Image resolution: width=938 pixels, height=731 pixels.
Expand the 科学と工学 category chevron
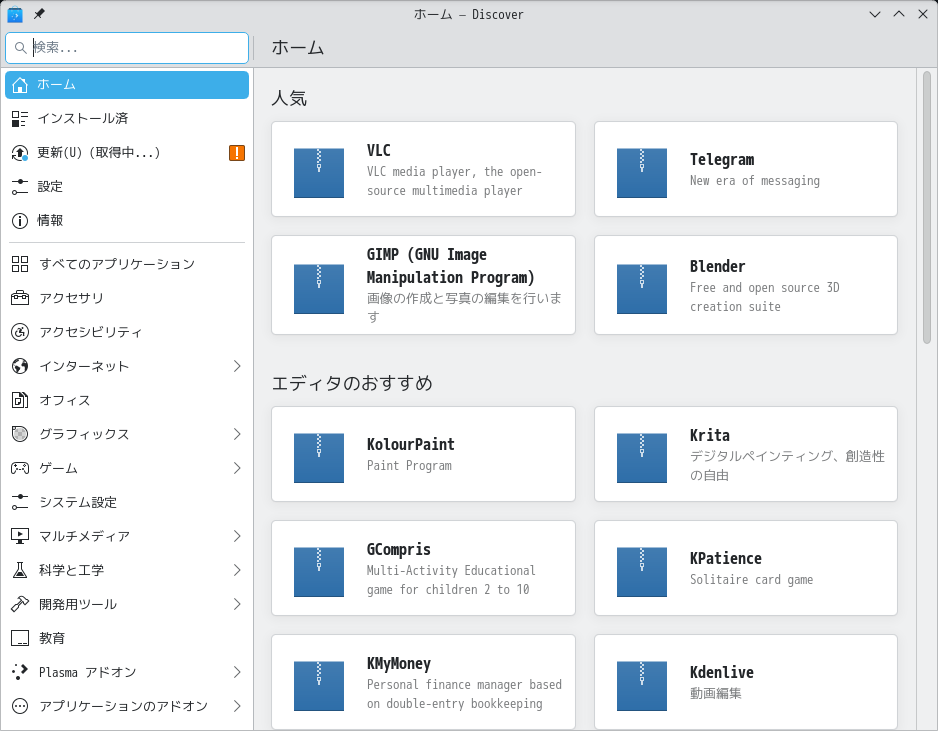[237, 570]
